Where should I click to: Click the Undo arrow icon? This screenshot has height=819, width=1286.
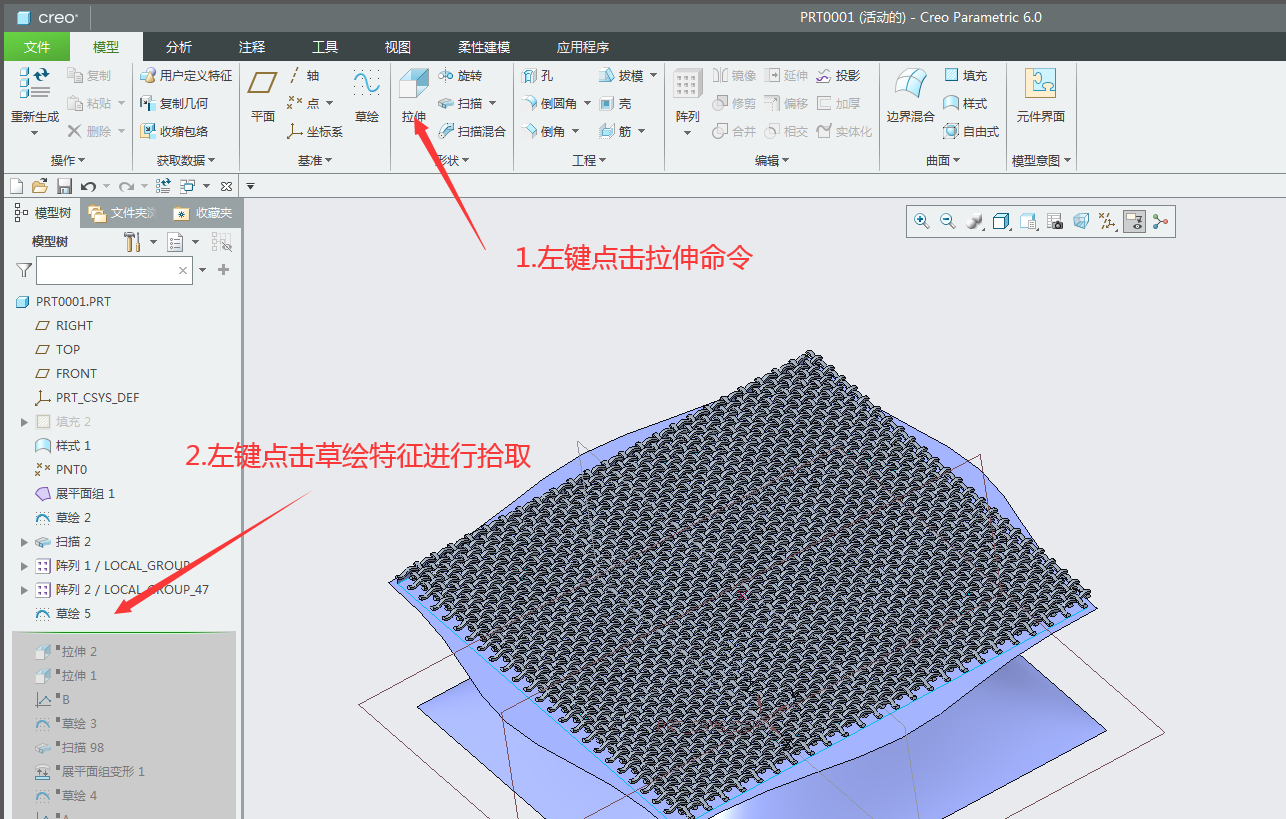pos(88,186)
